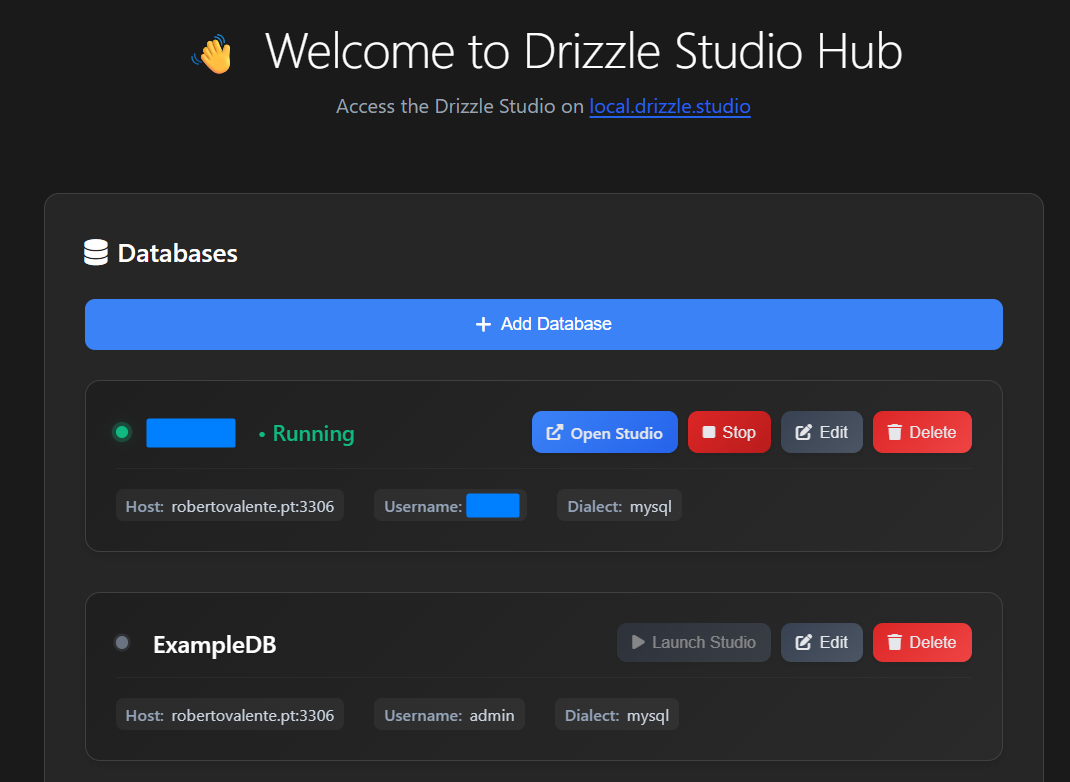The height and width of the screenshot is (782, 1070).
Task: Open Studio for the running database
Action: (x=605, y=432)
